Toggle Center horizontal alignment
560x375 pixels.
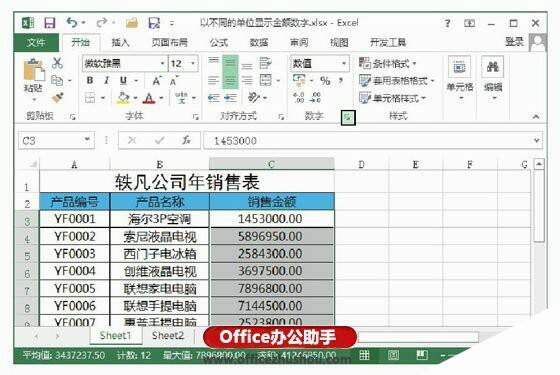tap(230, 80)
